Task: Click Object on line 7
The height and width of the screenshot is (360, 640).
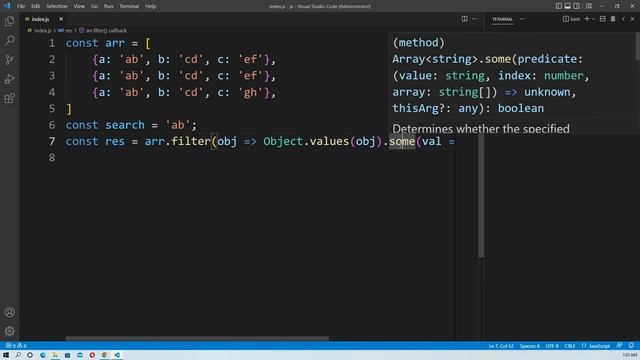Action: click(x=283, y=141)
